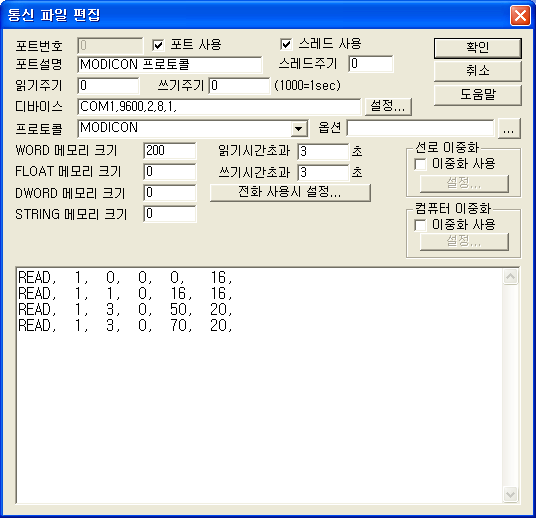Screen dimensions: 536x518
Task: Click scrollbar down arrow in READ list
Action: (510, 494)
